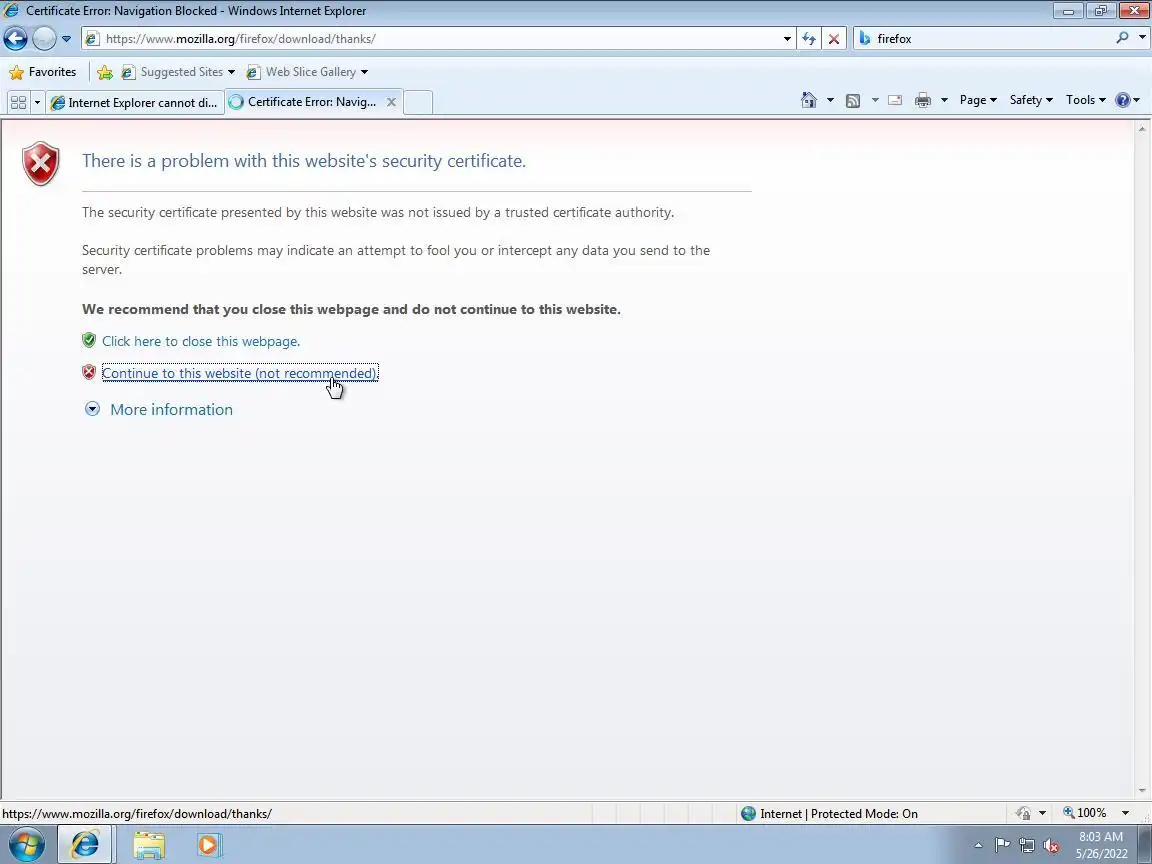Open the Safety menu

point(1031,100)
